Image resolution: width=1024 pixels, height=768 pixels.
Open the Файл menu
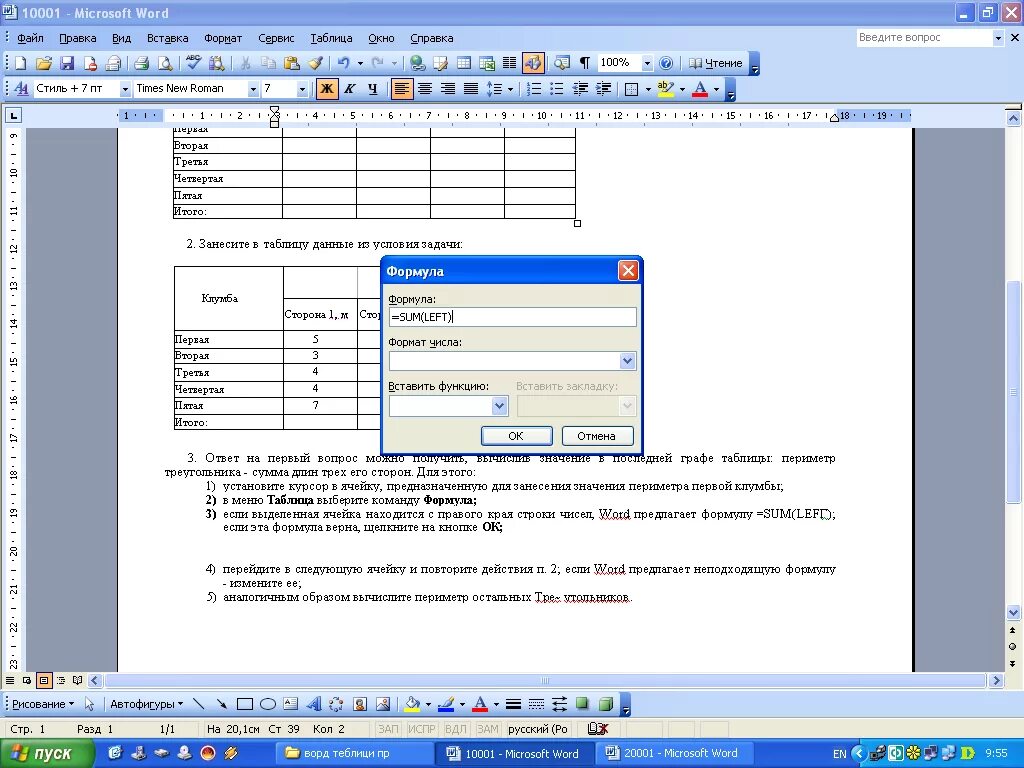(x=30, y=38)
